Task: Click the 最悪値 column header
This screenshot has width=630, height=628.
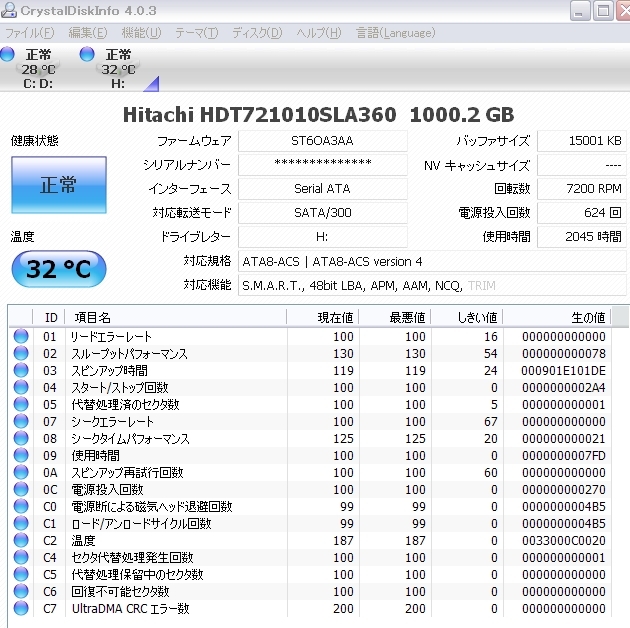Action: tap(395, 317)
